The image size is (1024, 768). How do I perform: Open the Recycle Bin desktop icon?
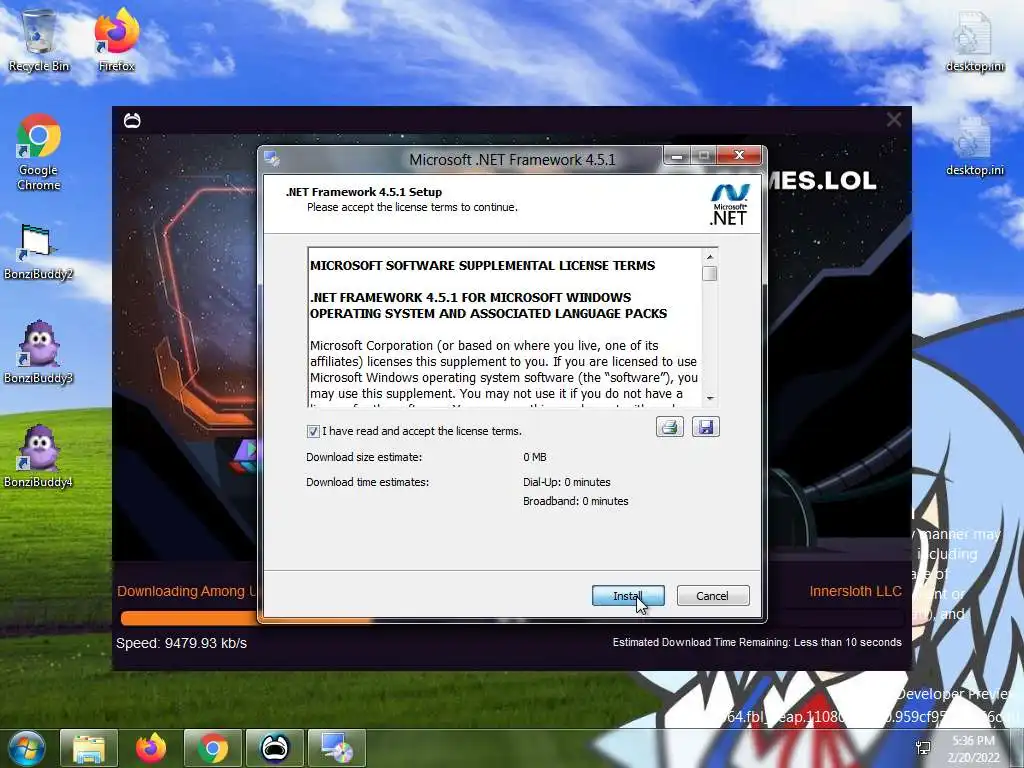[39, 40]
